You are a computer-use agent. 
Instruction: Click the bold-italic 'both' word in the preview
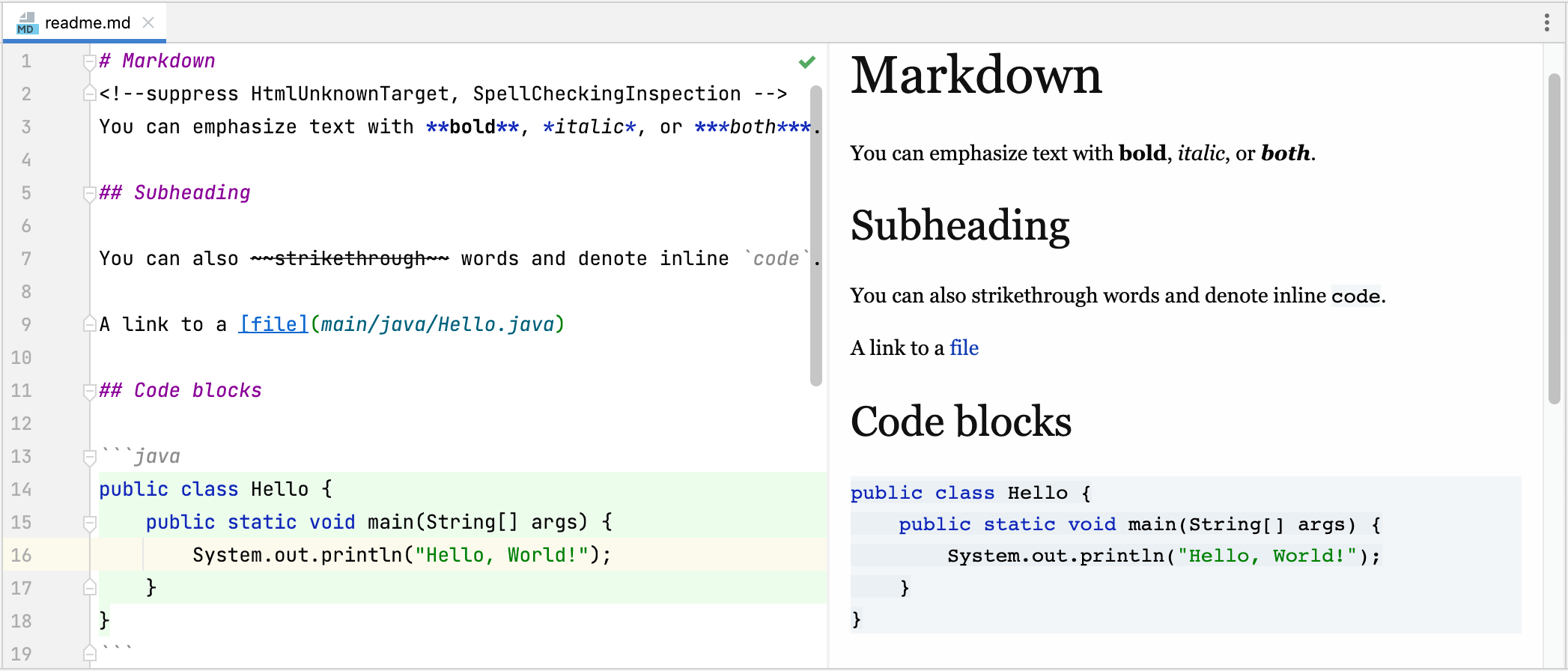point(1286,153)
